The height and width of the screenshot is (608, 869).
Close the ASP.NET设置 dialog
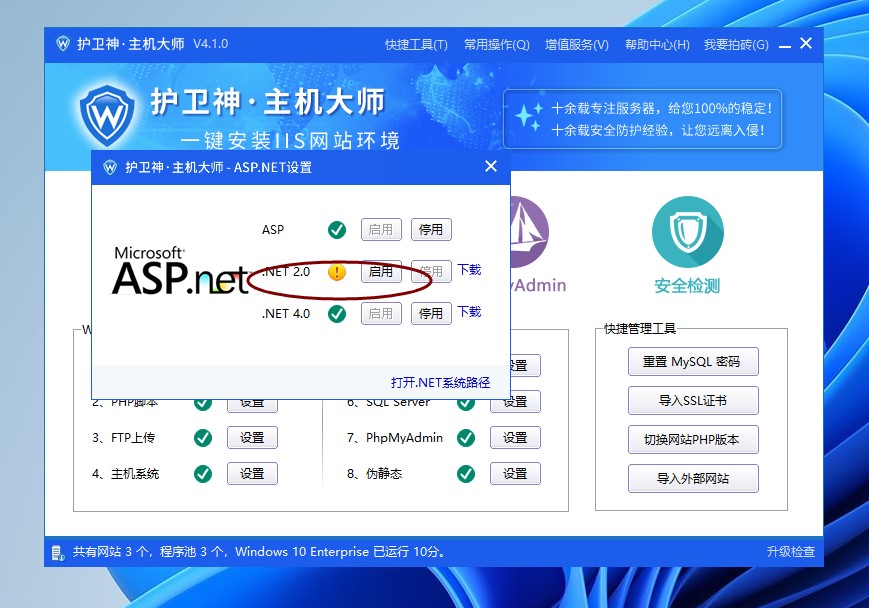[491, 167]
